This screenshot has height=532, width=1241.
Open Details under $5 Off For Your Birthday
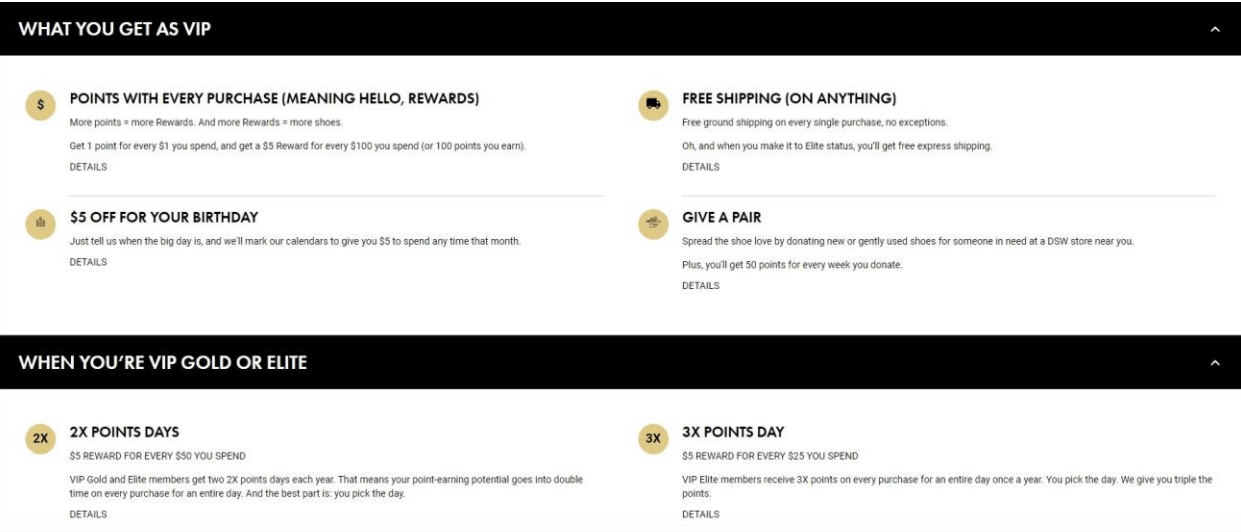[88, 262]
